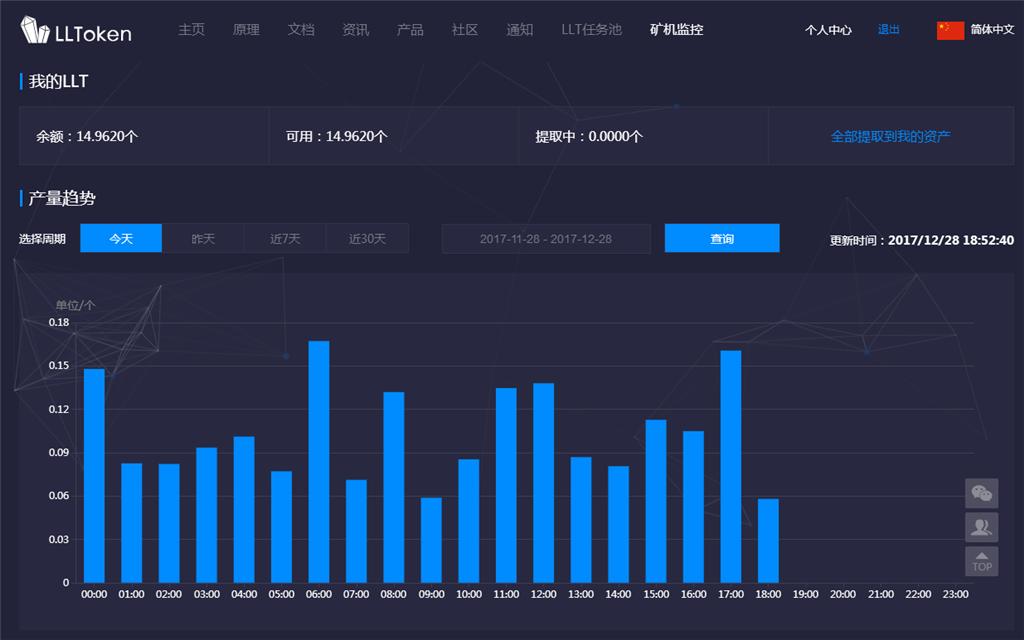The image size is (1024, 640).
Task: Open the 社区 page
Action: [465, 29]
